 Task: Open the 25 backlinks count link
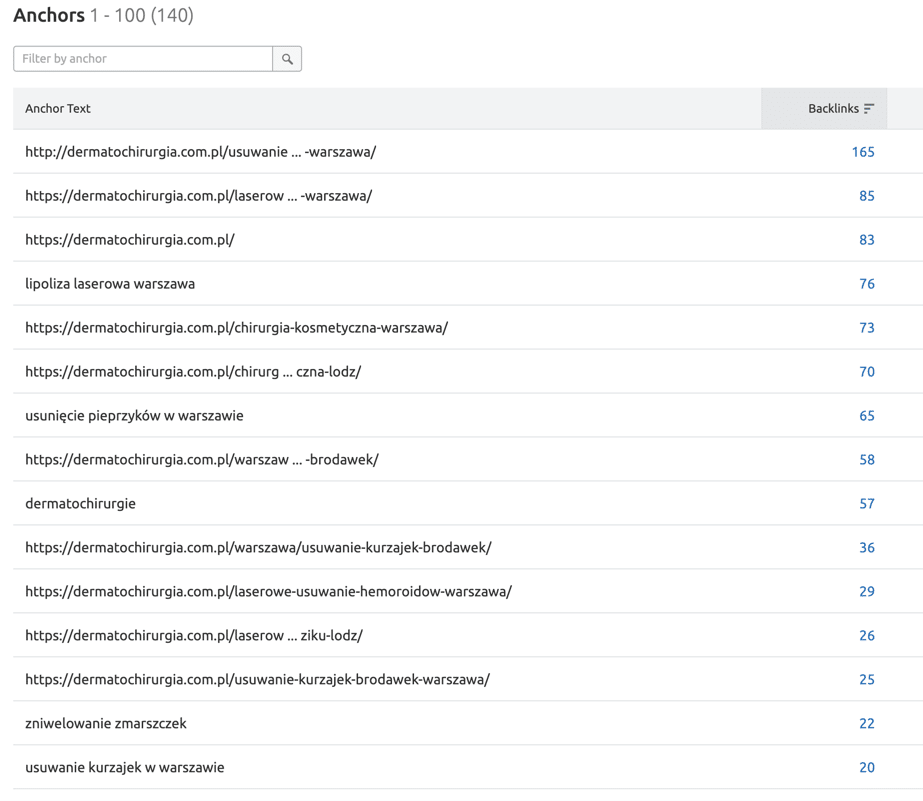point(866,680)
